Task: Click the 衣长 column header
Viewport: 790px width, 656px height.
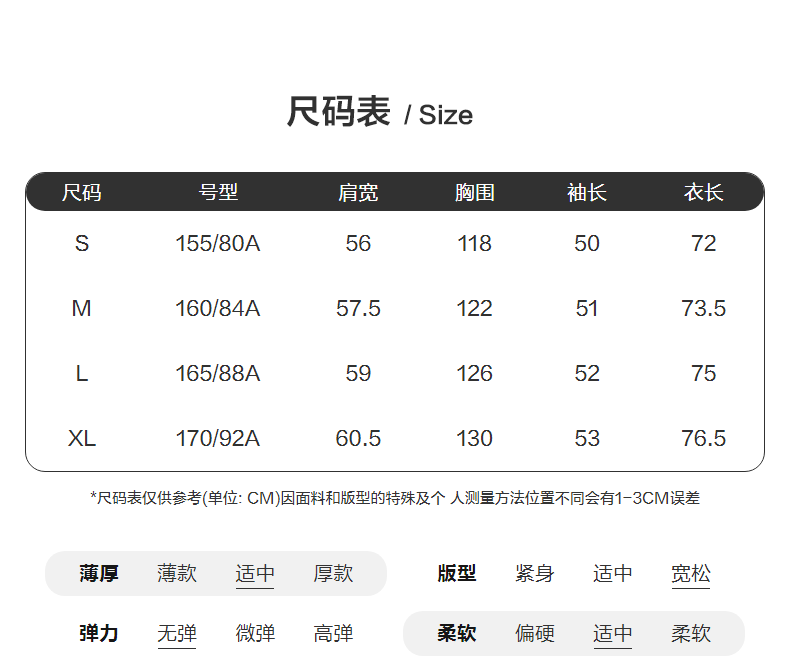Action: click(x=703, y=192)
